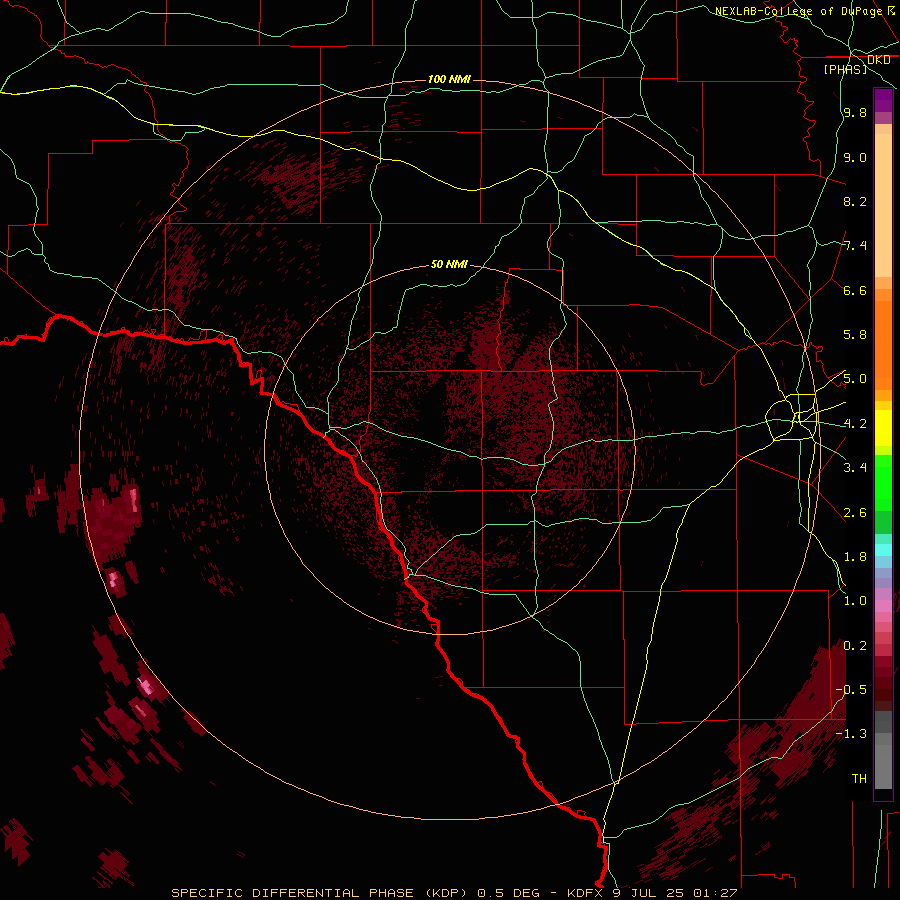Click the 9.0 scale value
The height and width of the screenshot is (900, 900).
(855, 157)
